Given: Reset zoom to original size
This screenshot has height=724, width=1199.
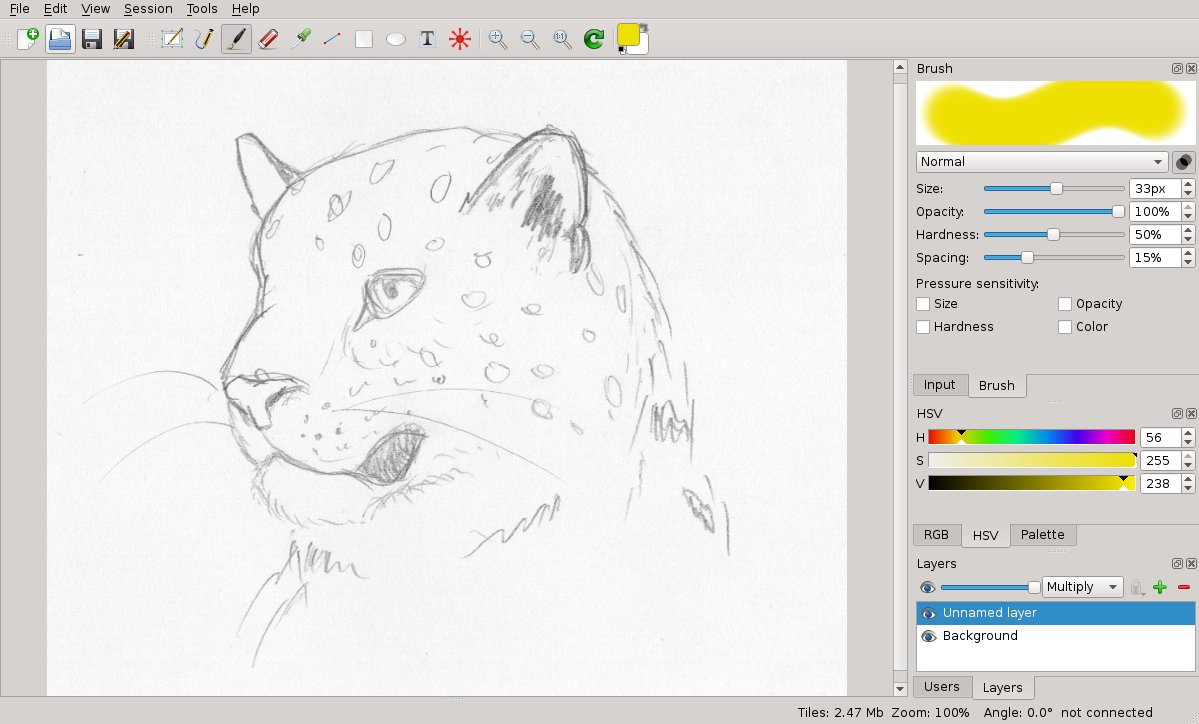Looking at the screenshot, I should click(x=562, y=39).
